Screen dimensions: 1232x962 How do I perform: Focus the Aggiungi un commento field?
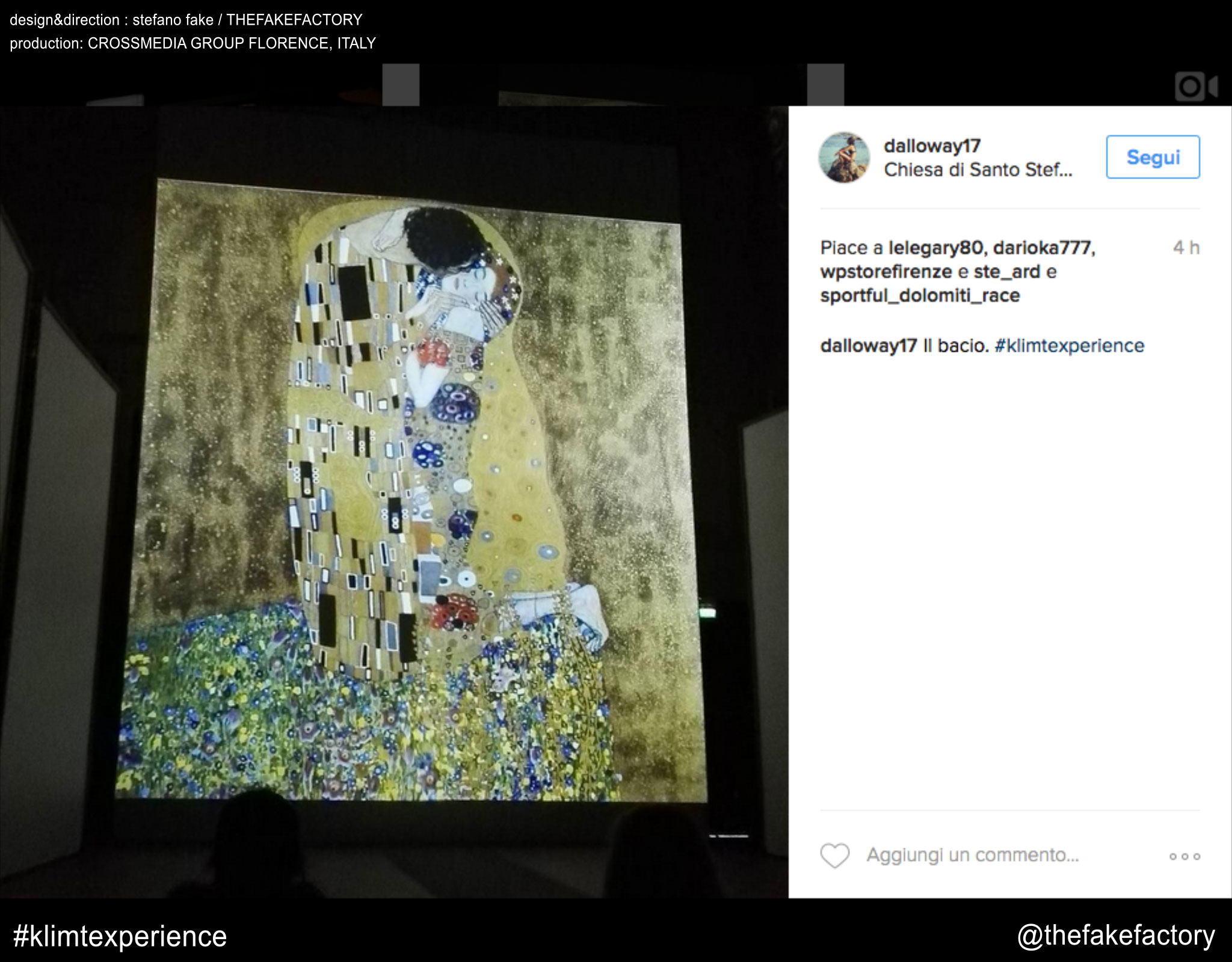coord(972,855)
